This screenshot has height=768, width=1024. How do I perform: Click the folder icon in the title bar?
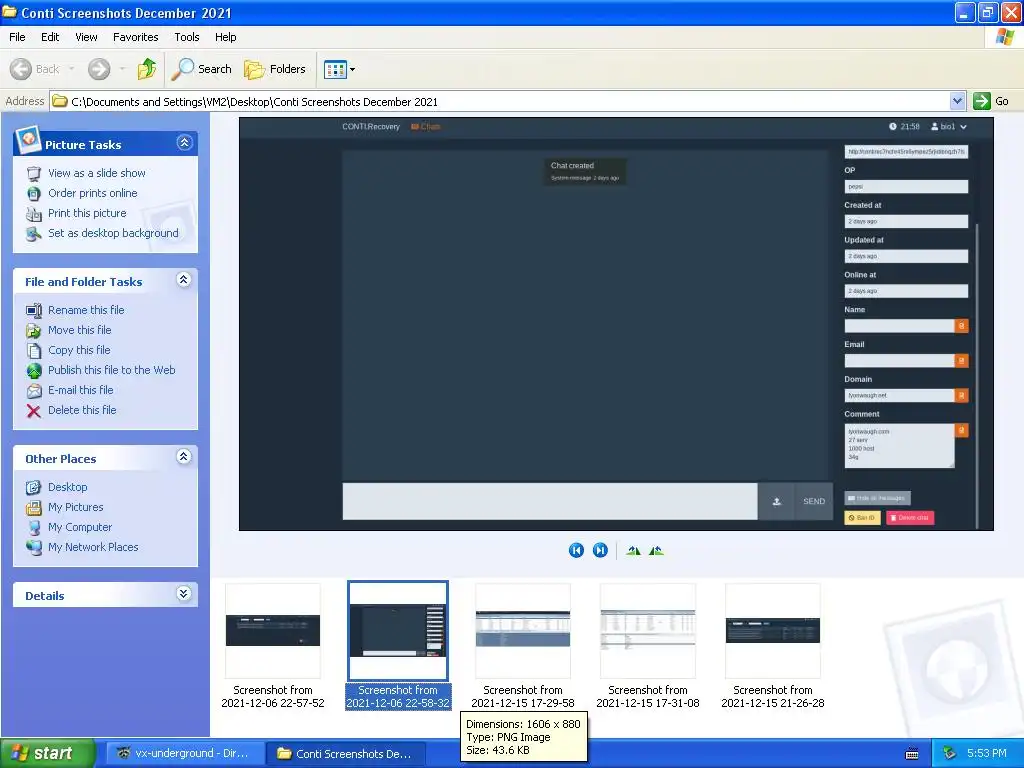pos(9,12)
